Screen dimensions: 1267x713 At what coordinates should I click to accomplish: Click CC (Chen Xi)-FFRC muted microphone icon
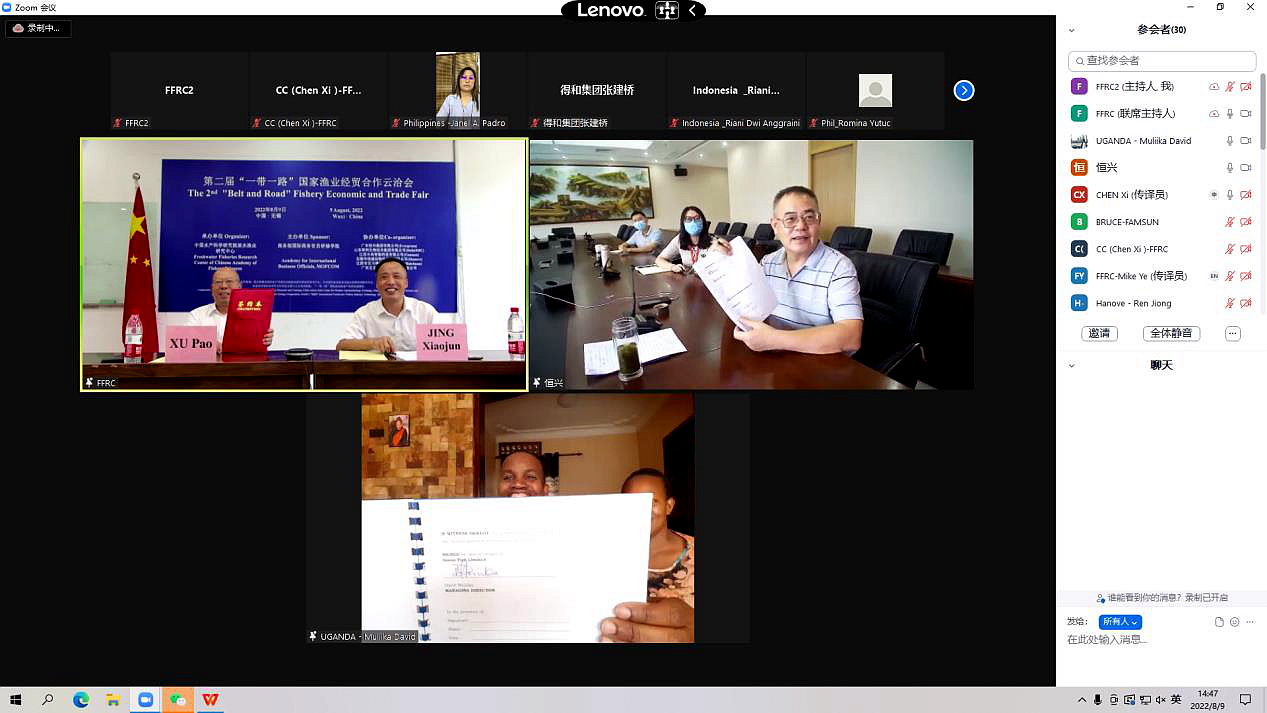click(x=1230, y=249)
